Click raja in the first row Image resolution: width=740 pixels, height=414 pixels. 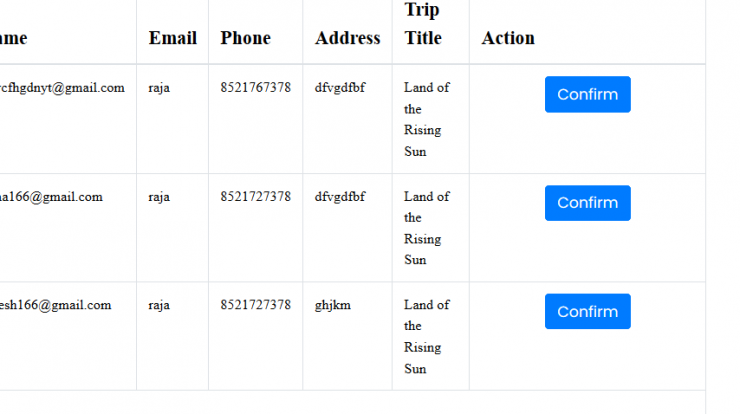click(159, 88)
